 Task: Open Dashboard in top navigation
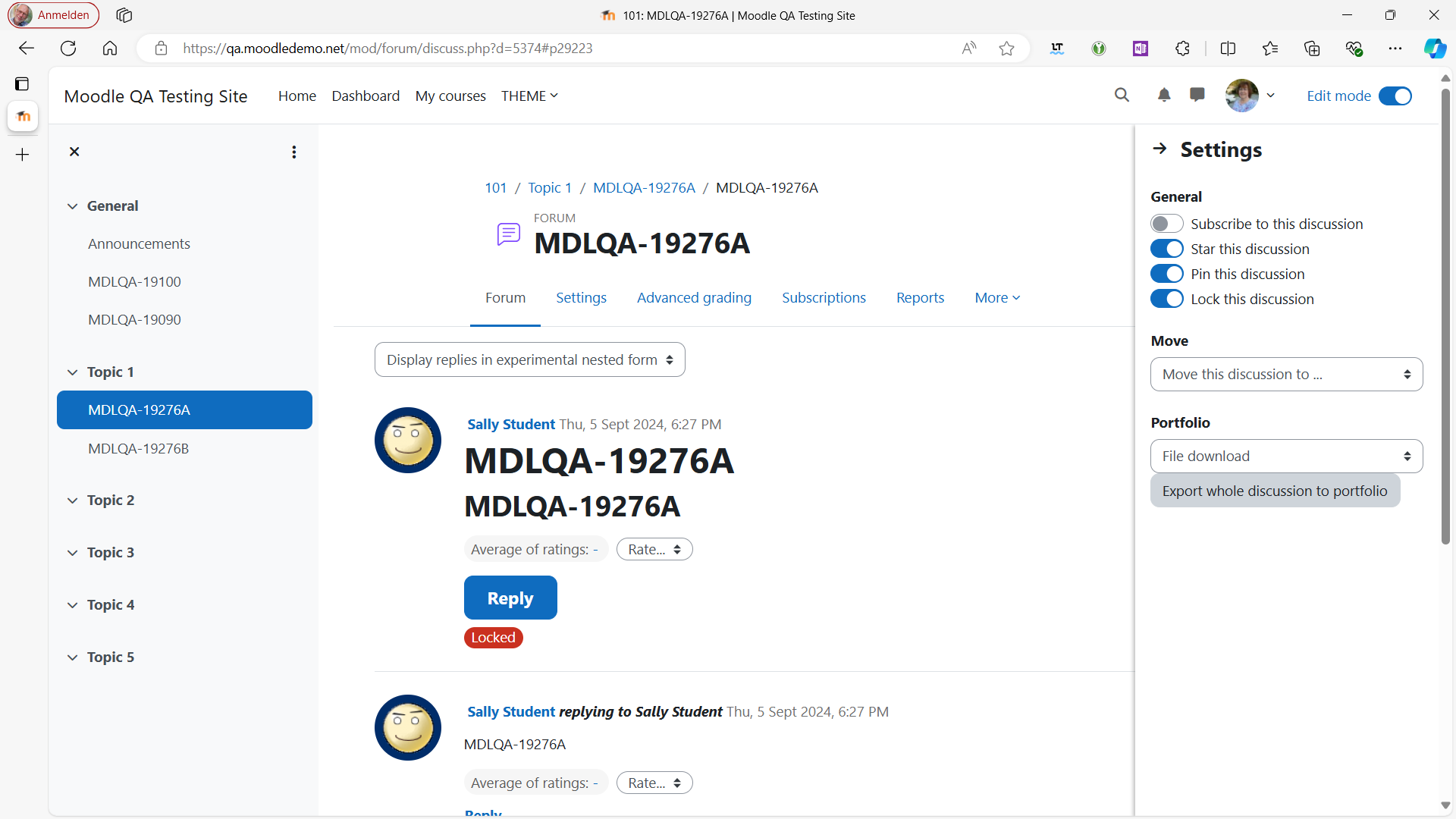[x=366, y=96]
